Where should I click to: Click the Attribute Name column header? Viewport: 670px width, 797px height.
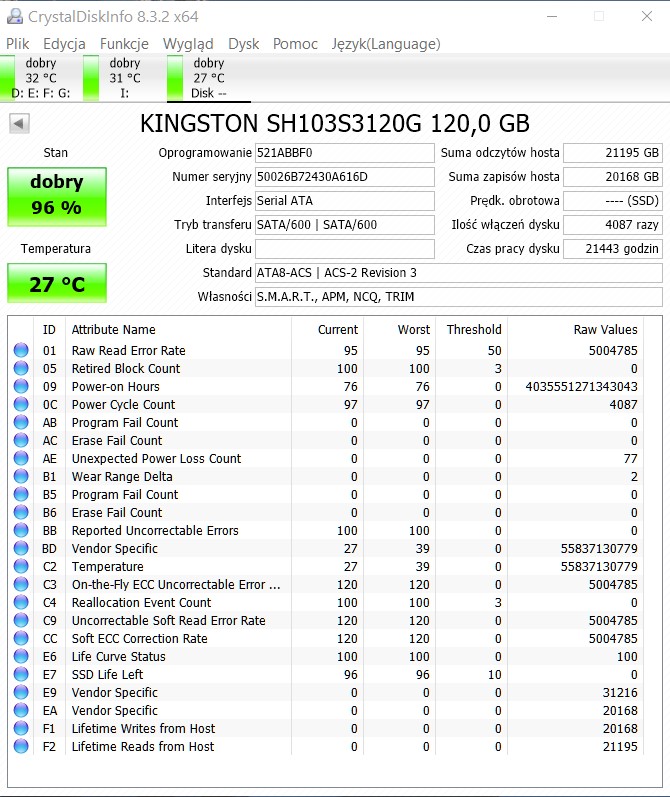pyautogui.click(x=178, y=330)
